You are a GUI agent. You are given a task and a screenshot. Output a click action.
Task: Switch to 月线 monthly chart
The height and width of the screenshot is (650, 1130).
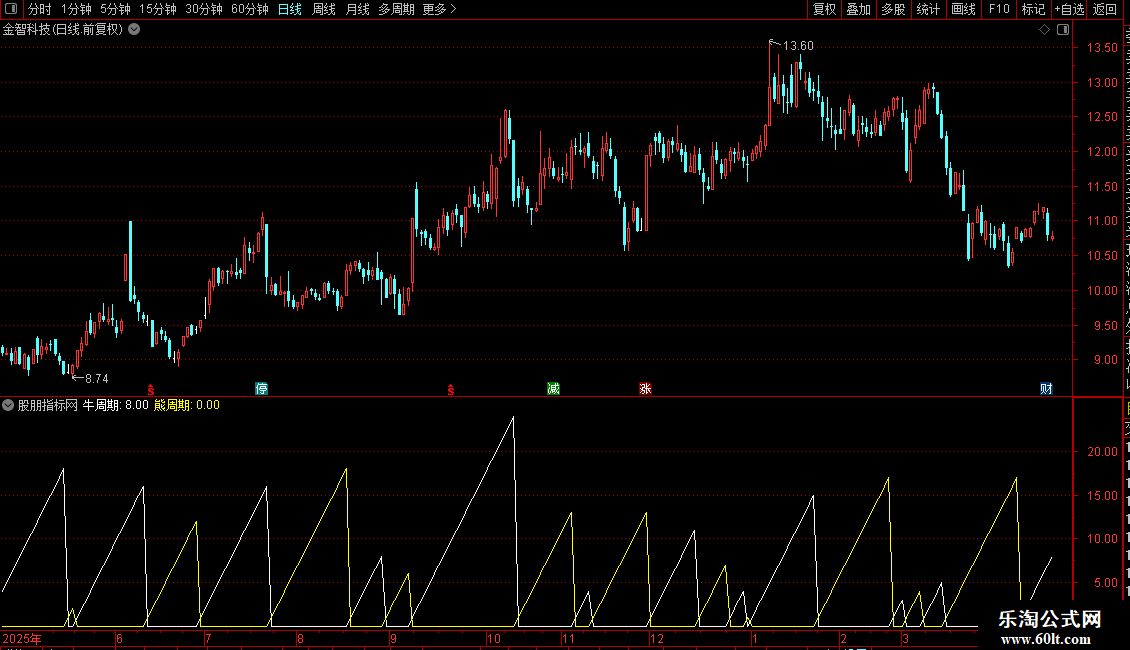tap(357, 9)
